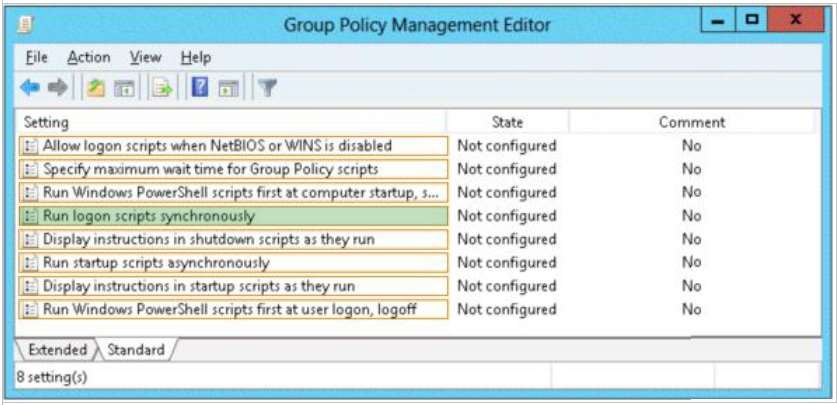Click the Up one level folder icon
837x405 pixels.
tap(97, 88)
